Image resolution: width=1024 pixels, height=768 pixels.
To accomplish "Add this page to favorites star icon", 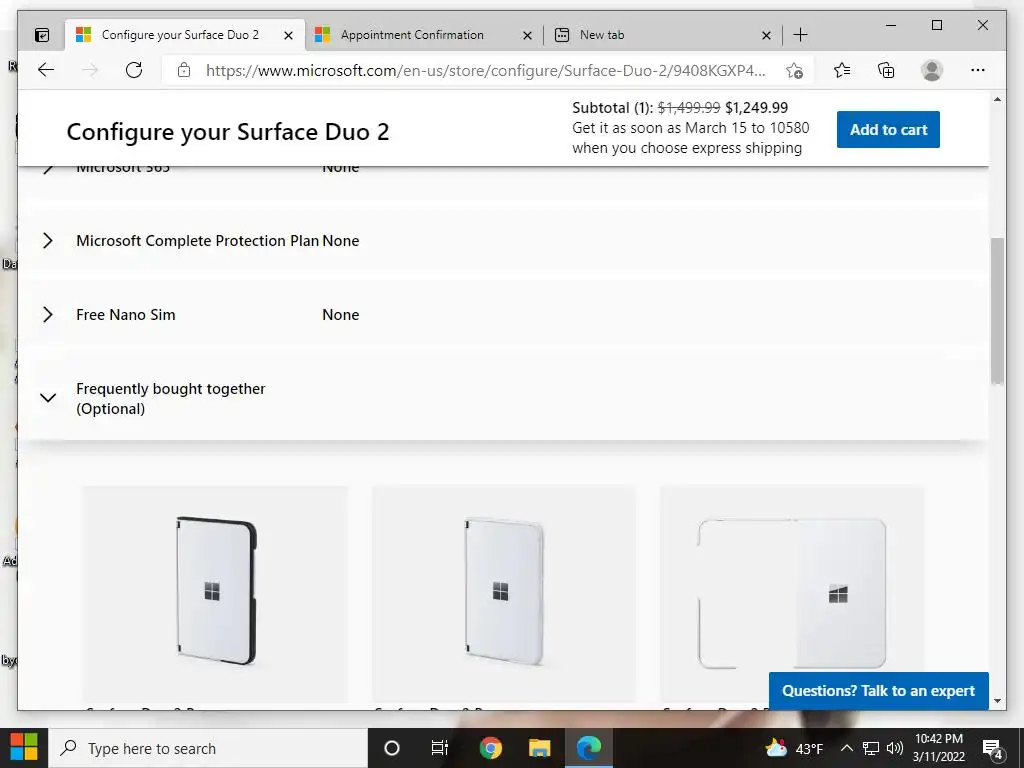I will (x=794, y=71).
